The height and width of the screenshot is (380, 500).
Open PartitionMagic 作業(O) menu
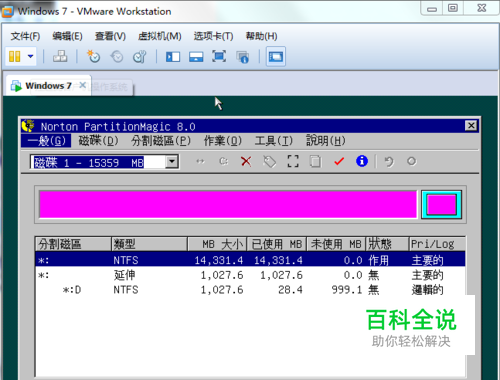pos(223,141)
